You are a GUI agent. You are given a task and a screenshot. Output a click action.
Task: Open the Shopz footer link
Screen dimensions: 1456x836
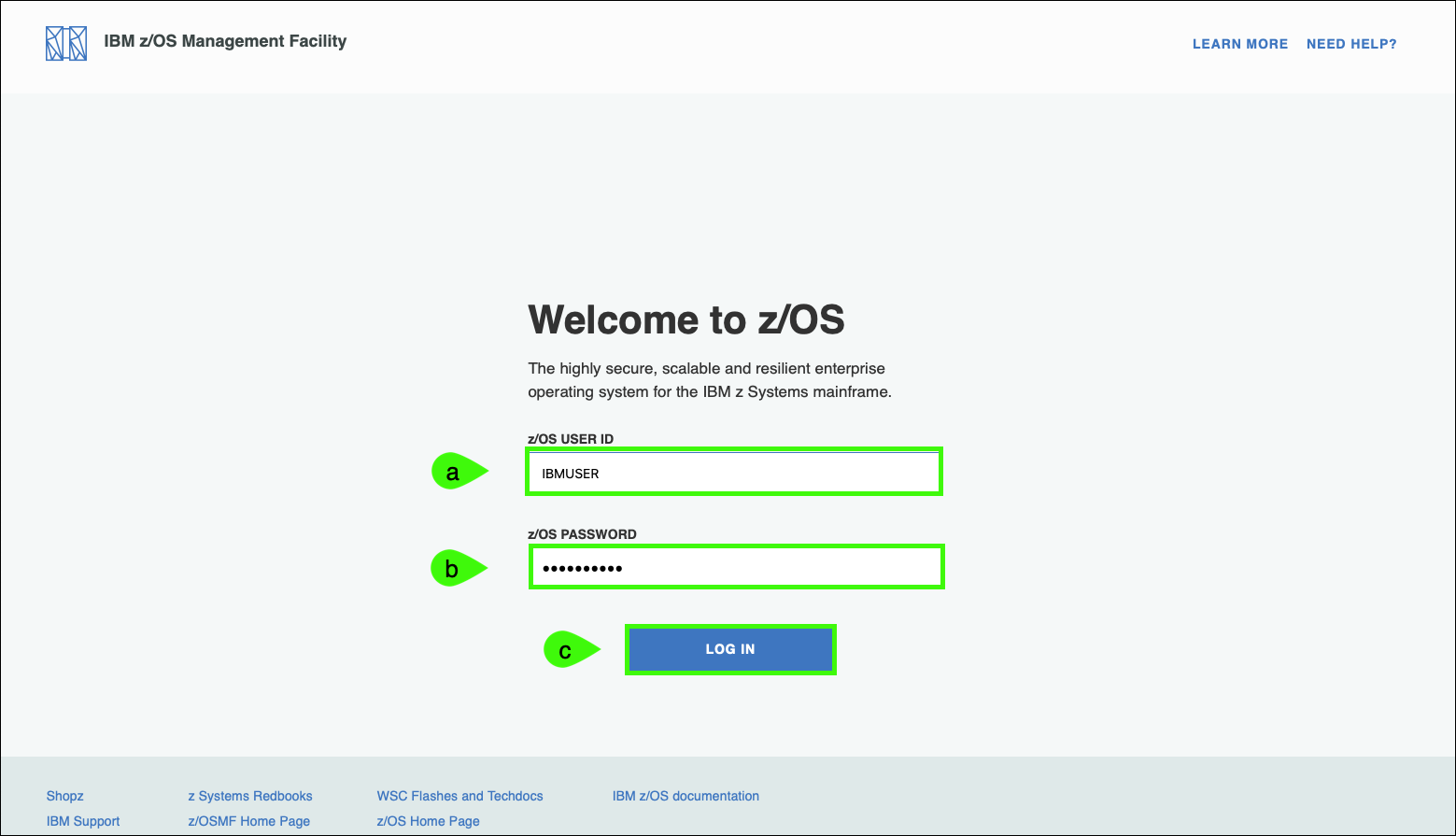point(65,796)
